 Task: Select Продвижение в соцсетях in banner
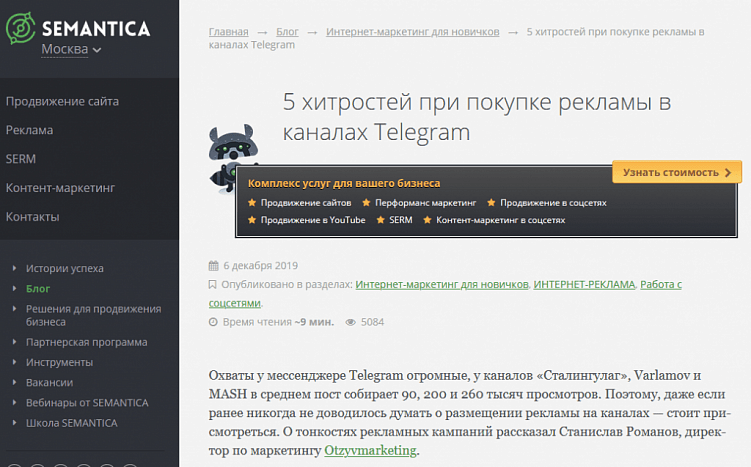pyautogui.click(x=553, y=203)
